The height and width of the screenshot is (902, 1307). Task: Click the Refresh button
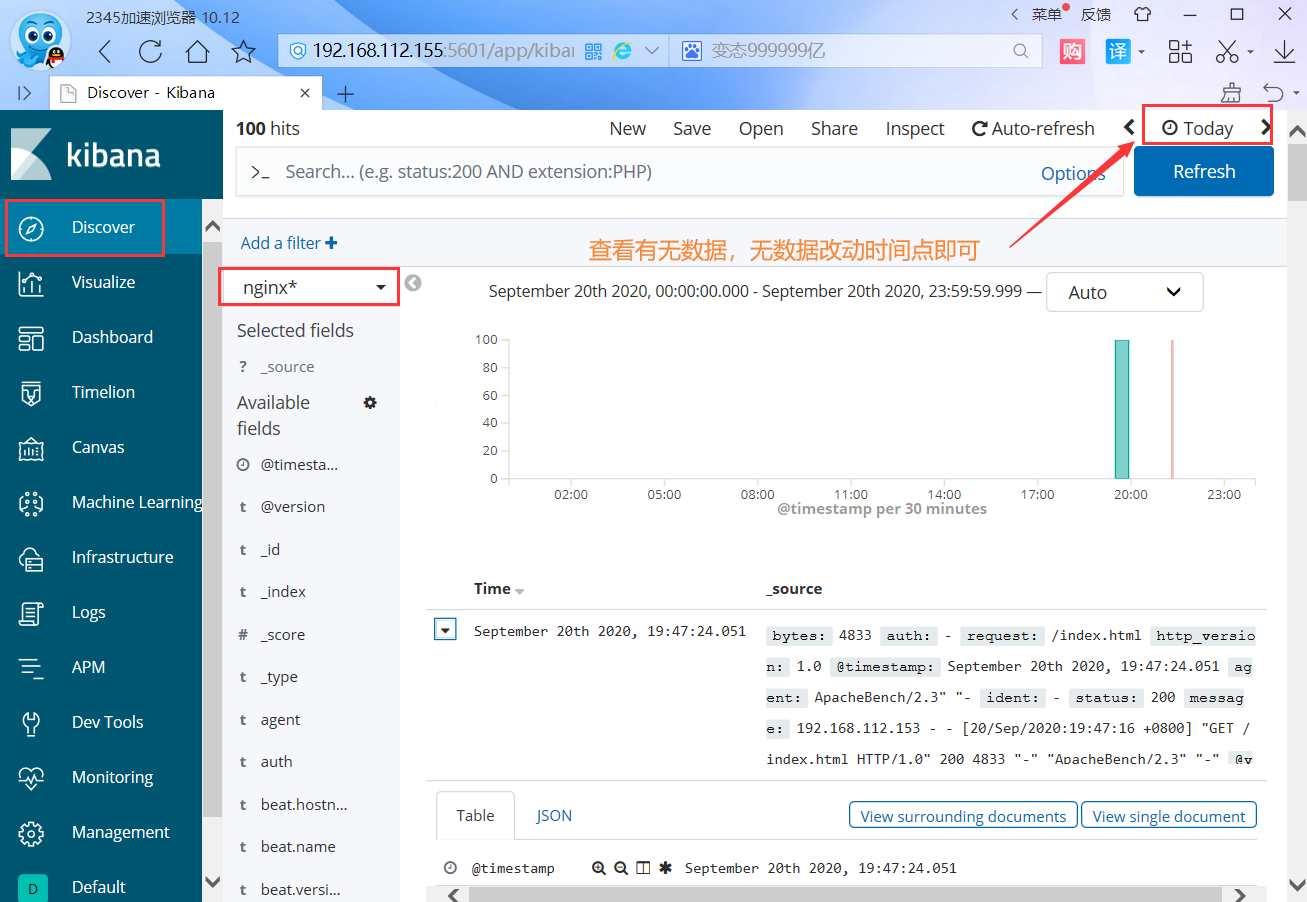(x=1204, y=171)
